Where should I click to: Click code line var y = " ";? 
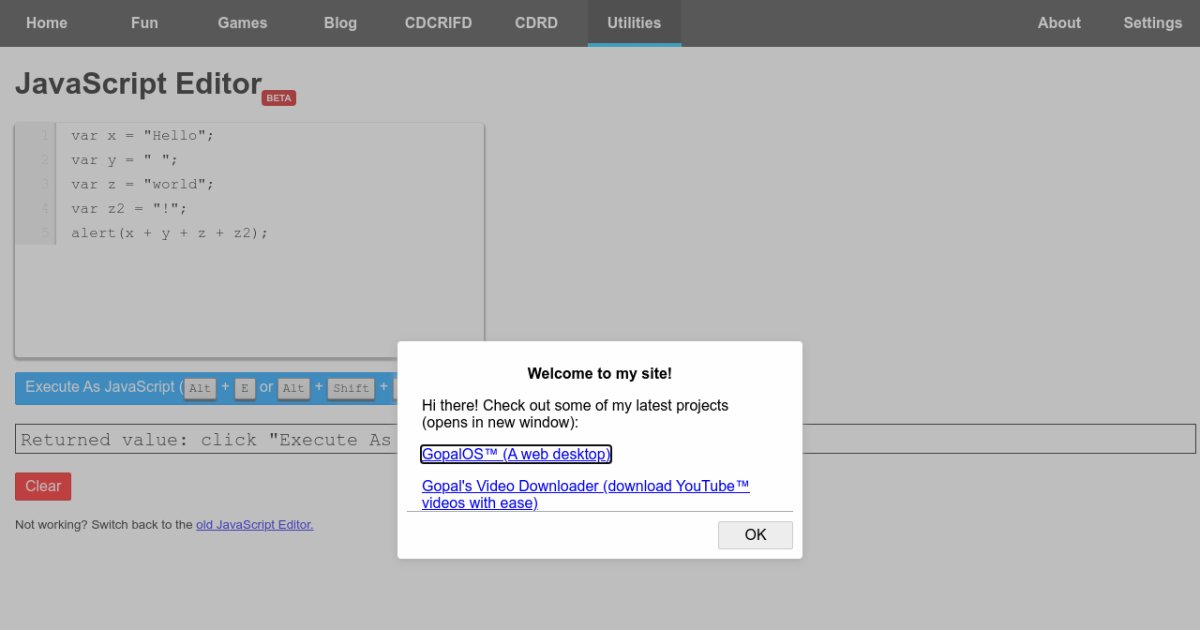click(x=124, y=160)
